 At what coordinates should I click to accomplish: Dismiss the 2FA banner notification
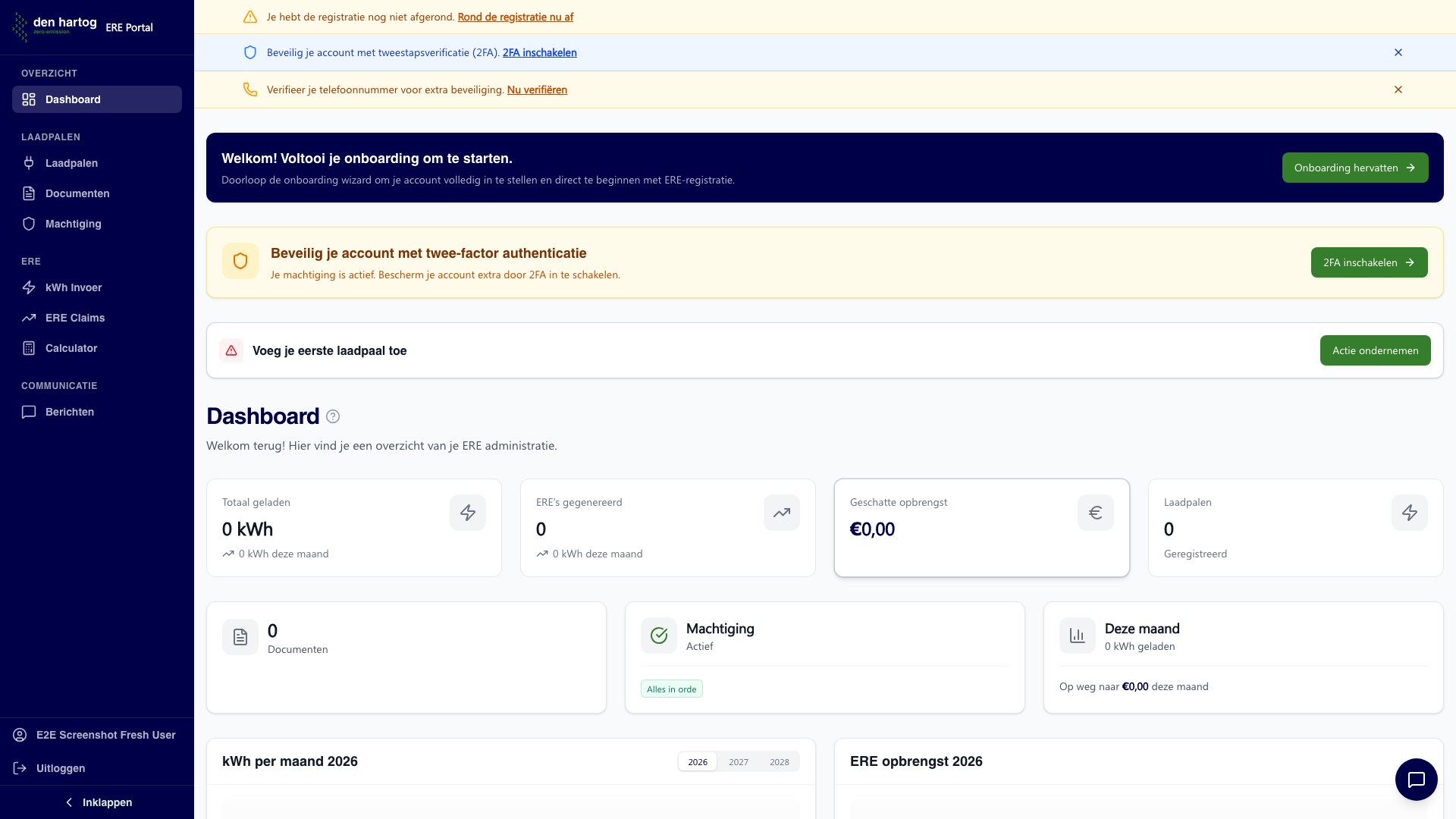[1398, 52]
